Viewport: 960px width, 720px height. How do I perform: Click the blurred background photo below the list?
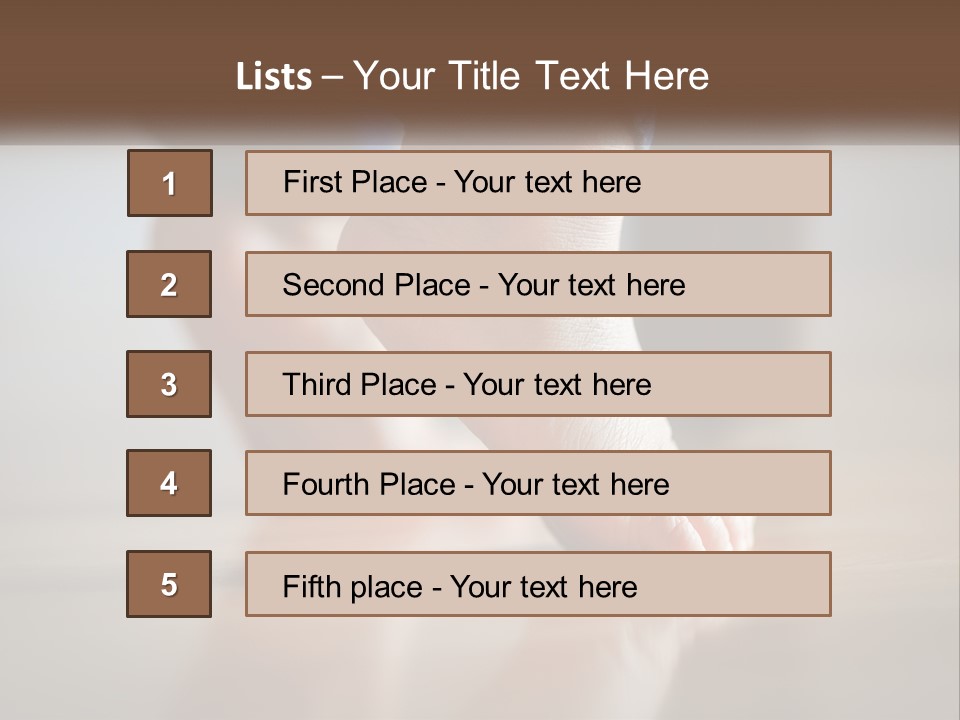pyautogui.click(x=480, y=670)
